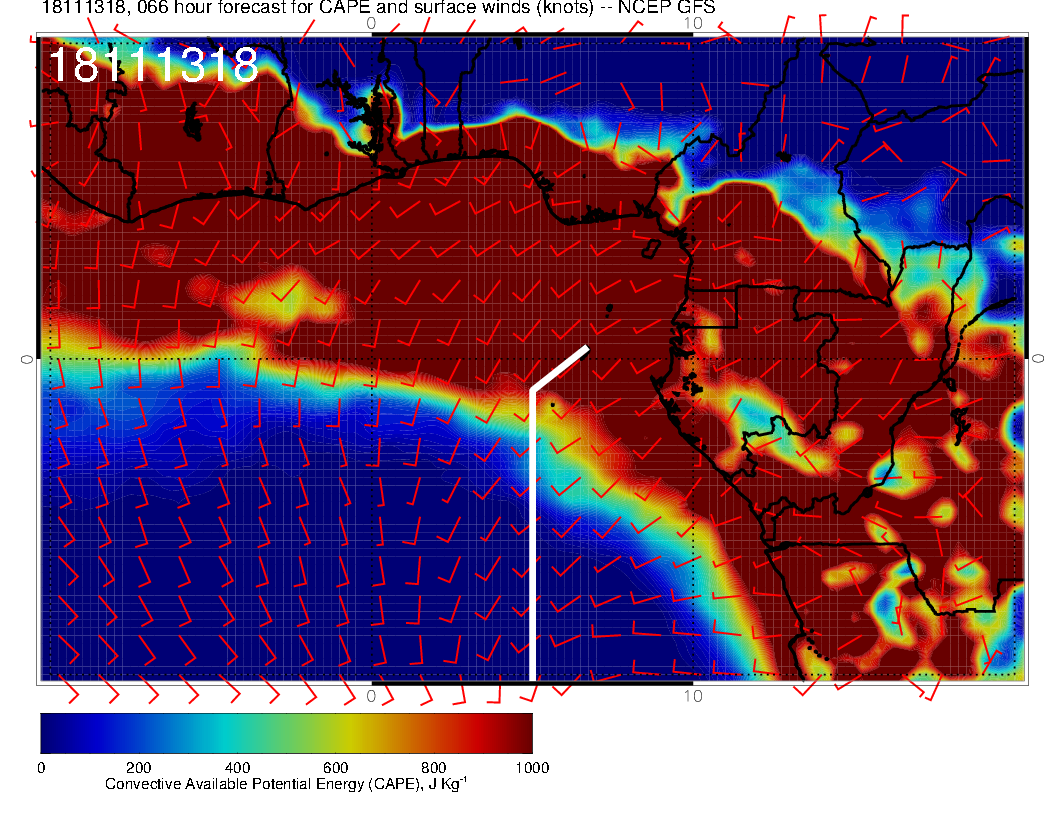Click the bottom longitude 0 axis label

(x=371, y=695)
